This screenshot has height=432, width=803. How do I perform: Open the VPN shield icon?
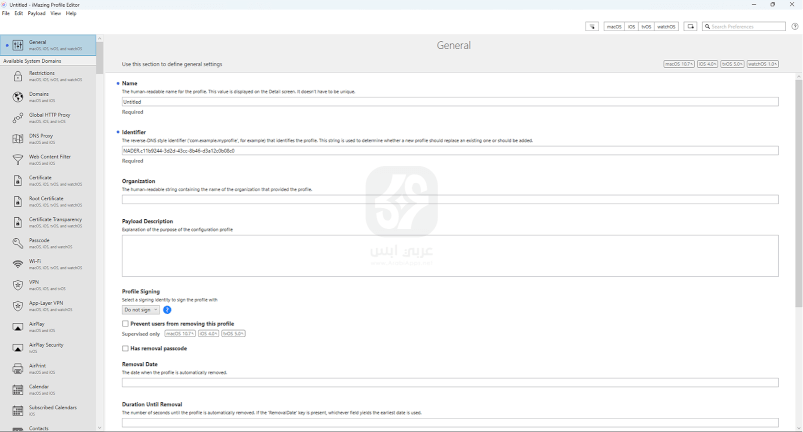pyautogui.click(x=18, y=284)
